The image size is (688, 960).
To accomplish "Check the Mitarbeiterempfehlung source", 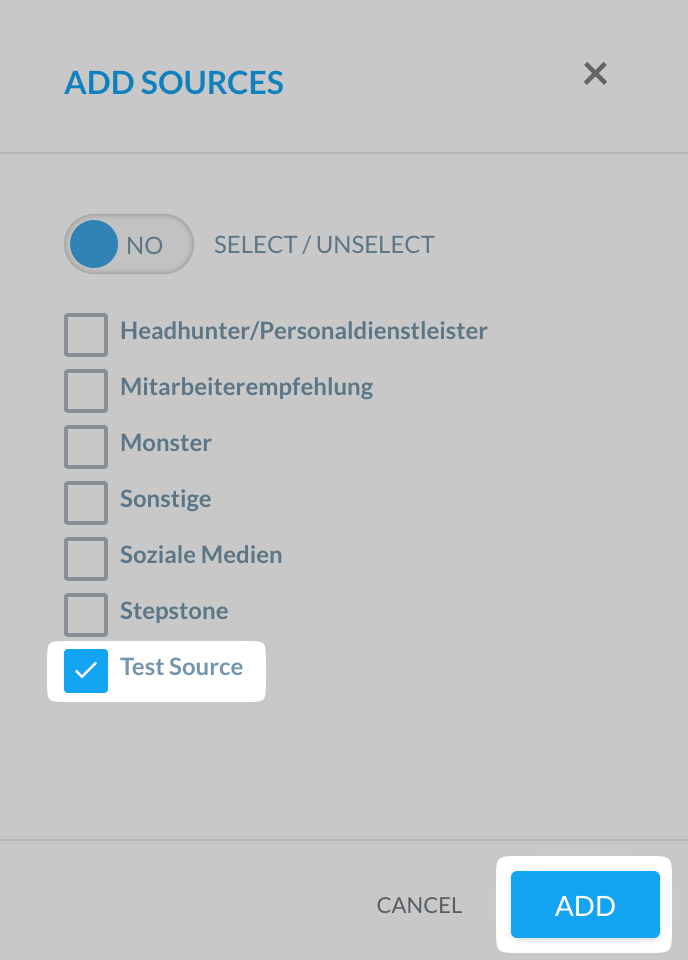I will click(x=85, y=391).
